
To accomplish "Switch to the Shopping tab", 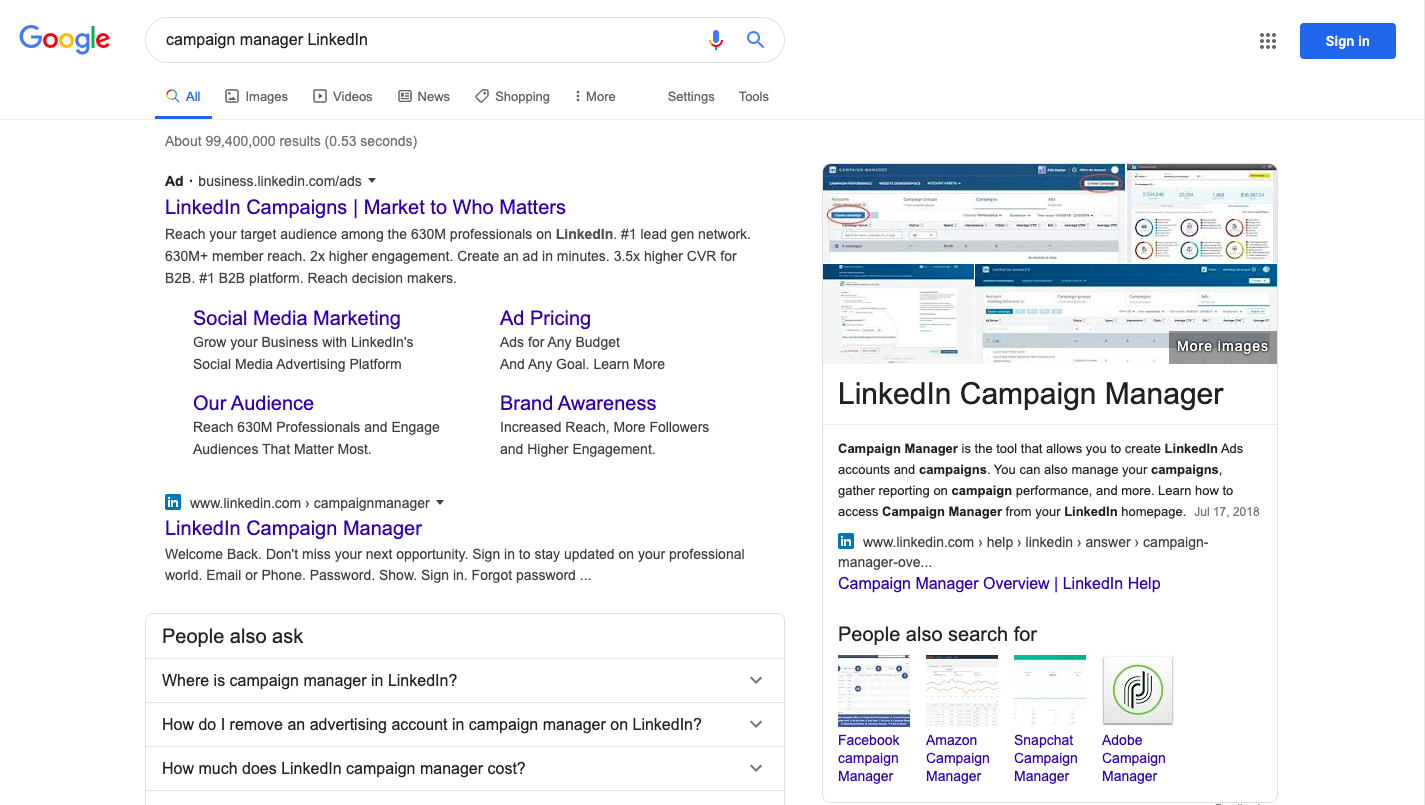I will (512, 97).
